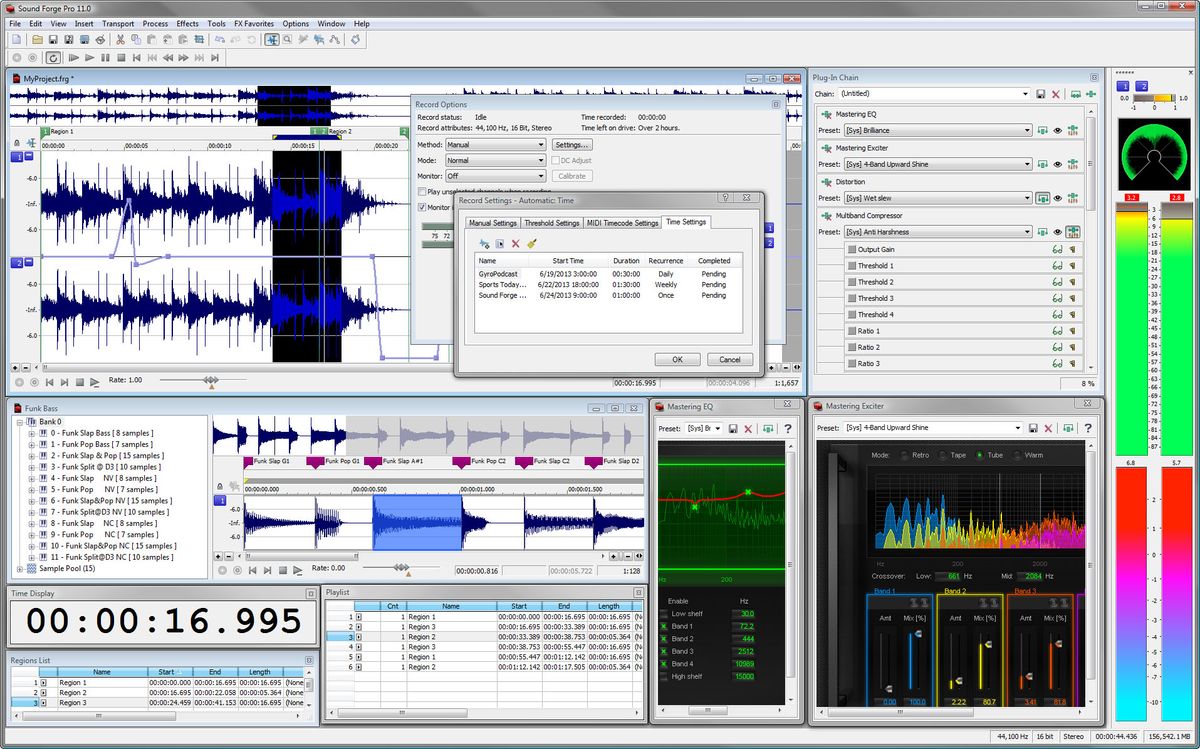Click the Magnify tool icon

point(289,41)
